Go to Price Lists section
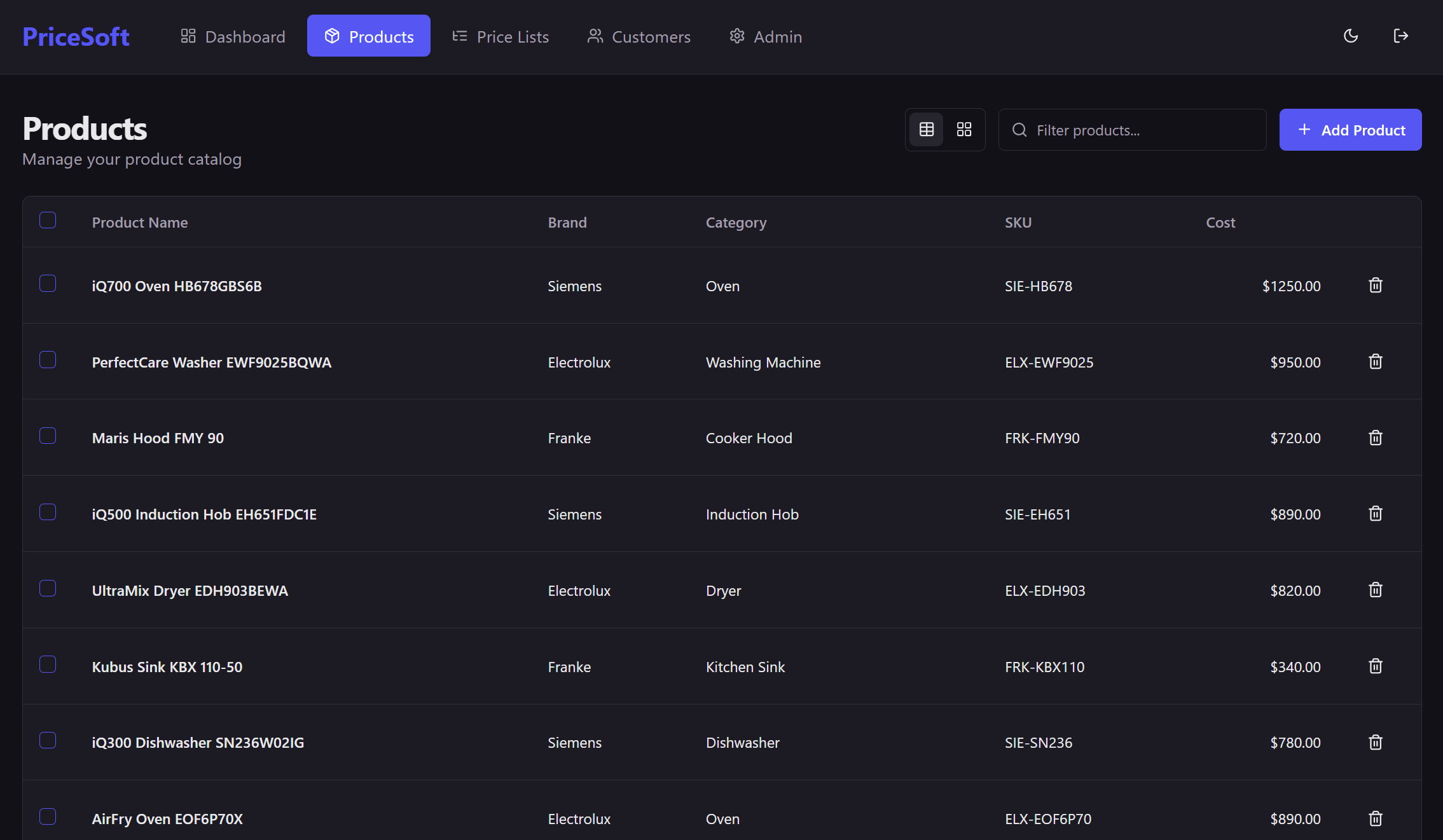 (501, 36)
